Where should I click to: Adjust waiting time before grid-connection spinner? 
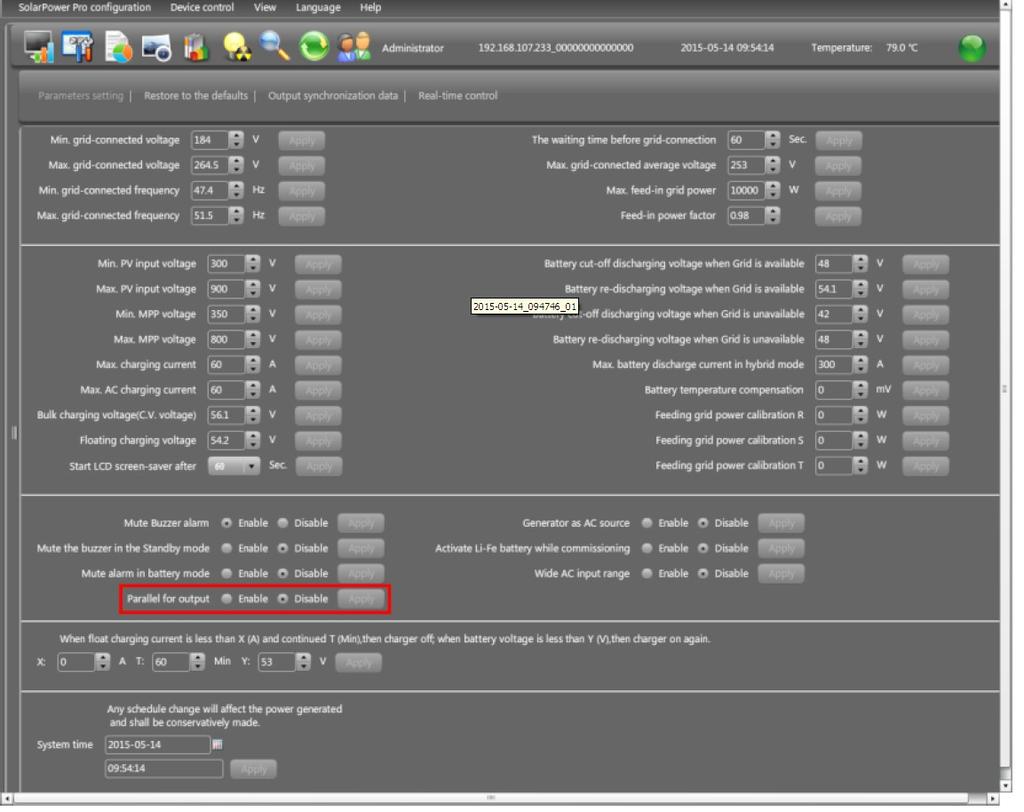[773, 140]
